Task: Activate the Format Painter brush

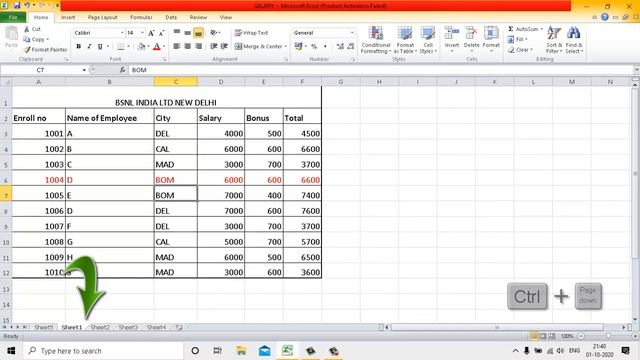Action: coord(27,49)
